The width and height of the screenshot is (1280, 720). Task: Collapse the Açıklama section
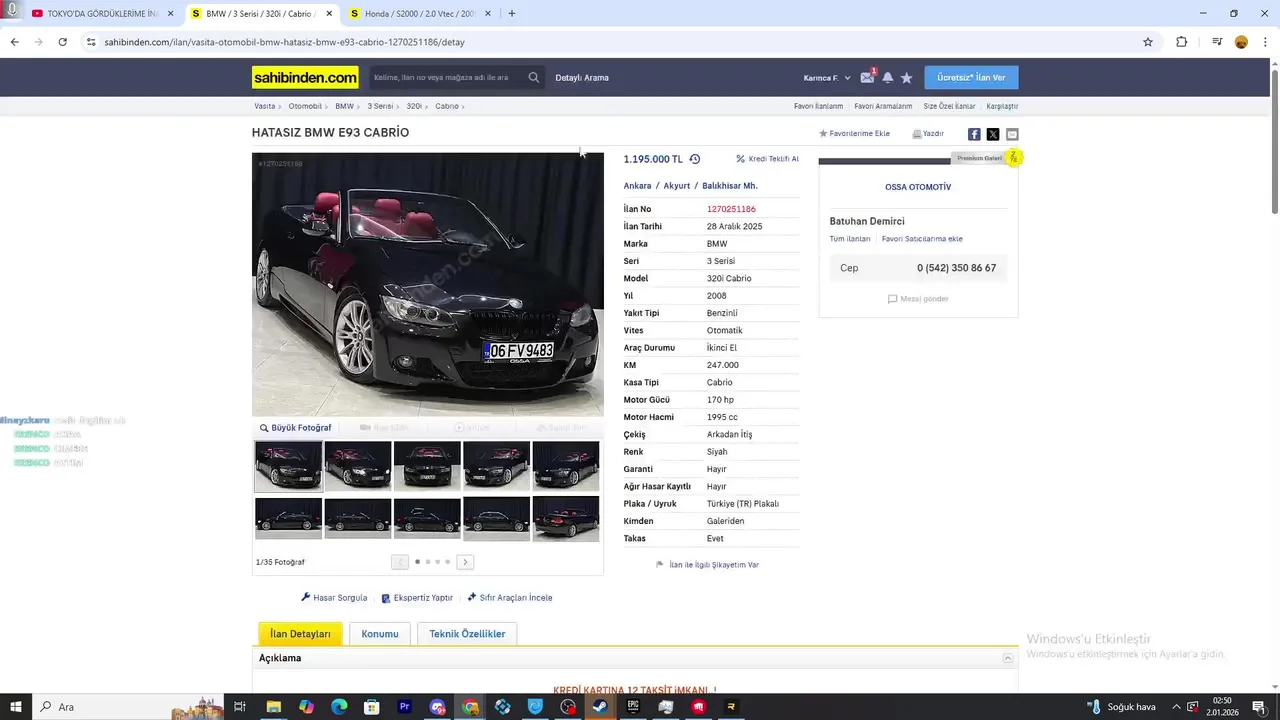click(x=1008, y=658)
